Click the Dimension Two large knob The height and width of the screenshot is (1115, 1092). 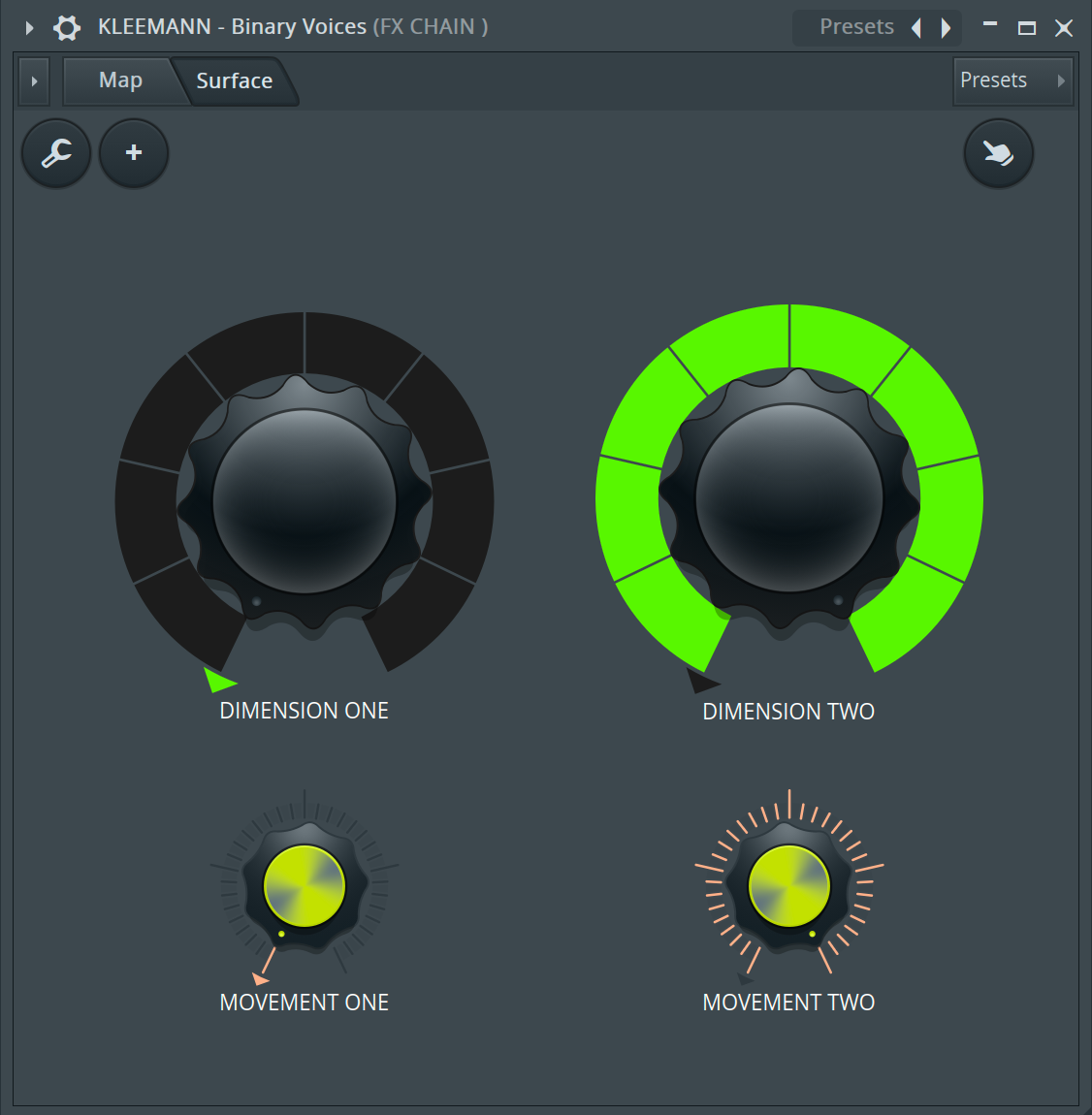(788, 497)
